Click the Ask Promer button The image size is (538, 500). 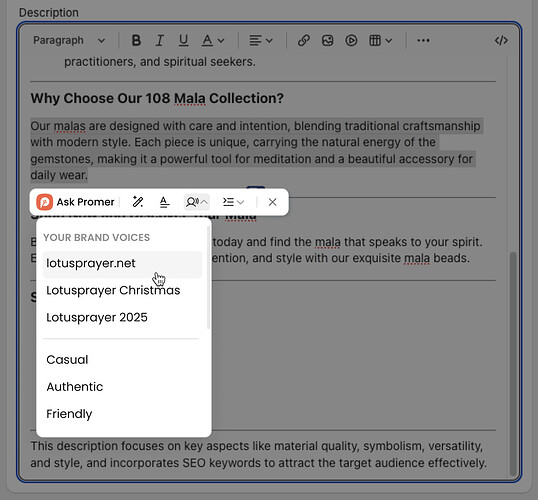(x=75, y=202)
